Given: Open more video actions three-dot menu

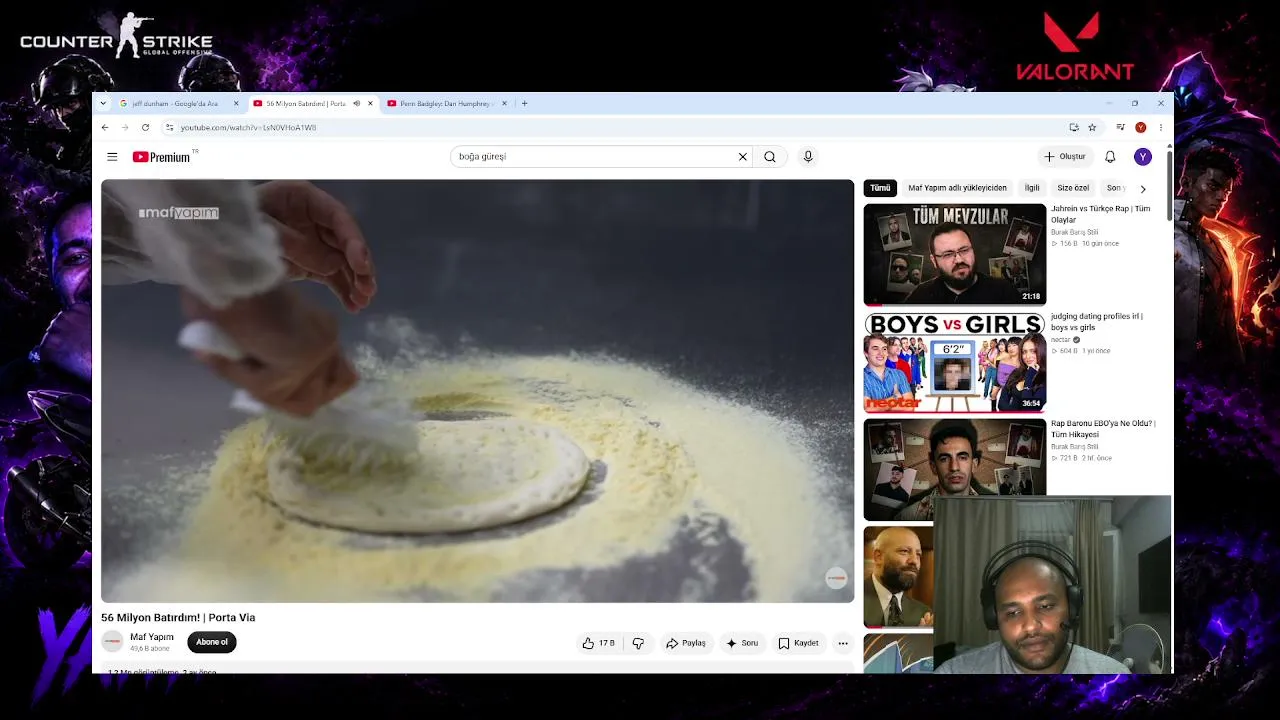Looking at the screenshot, I should pos(843,643).
